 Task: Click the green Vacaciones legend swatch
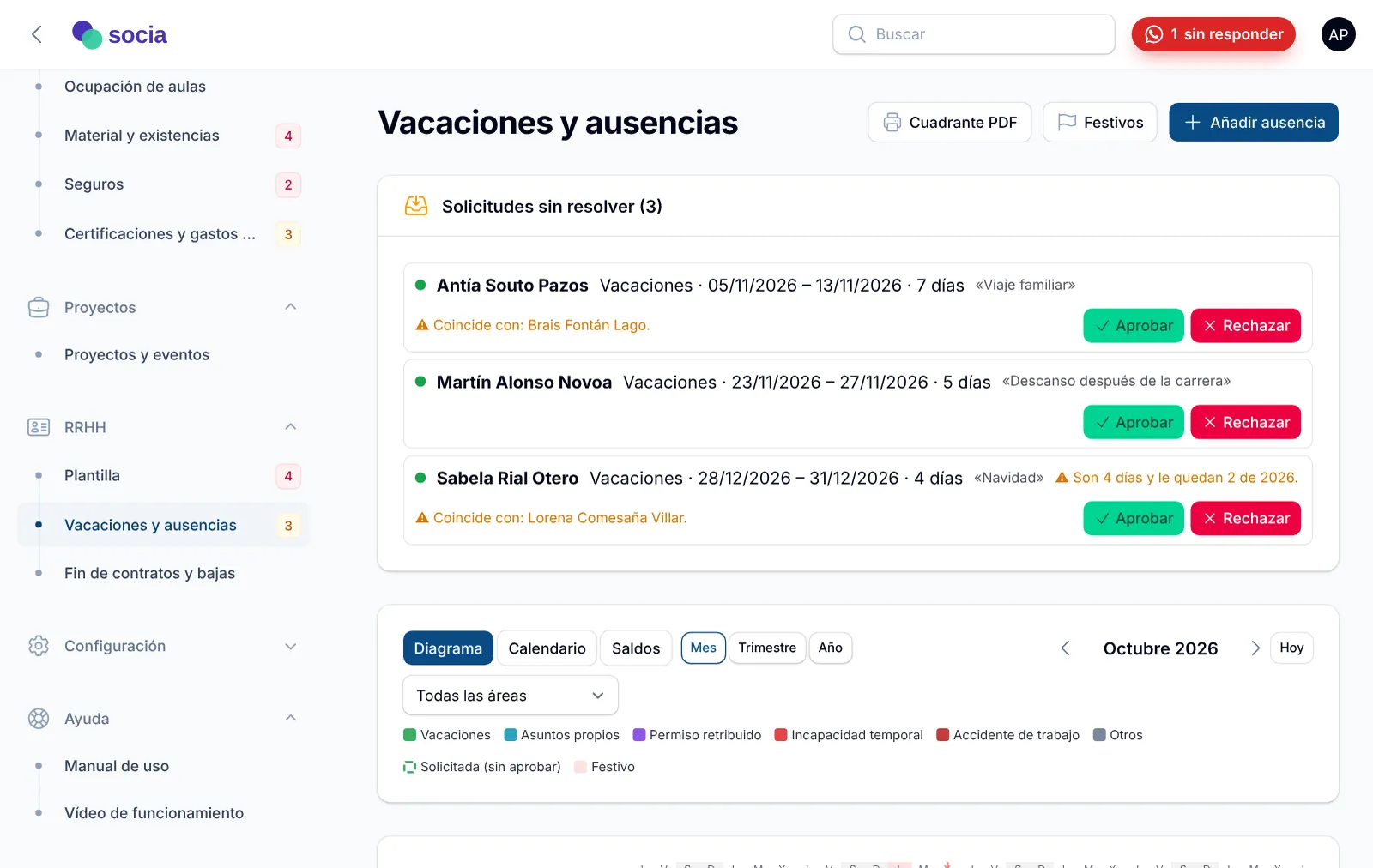tap(409, 735)
